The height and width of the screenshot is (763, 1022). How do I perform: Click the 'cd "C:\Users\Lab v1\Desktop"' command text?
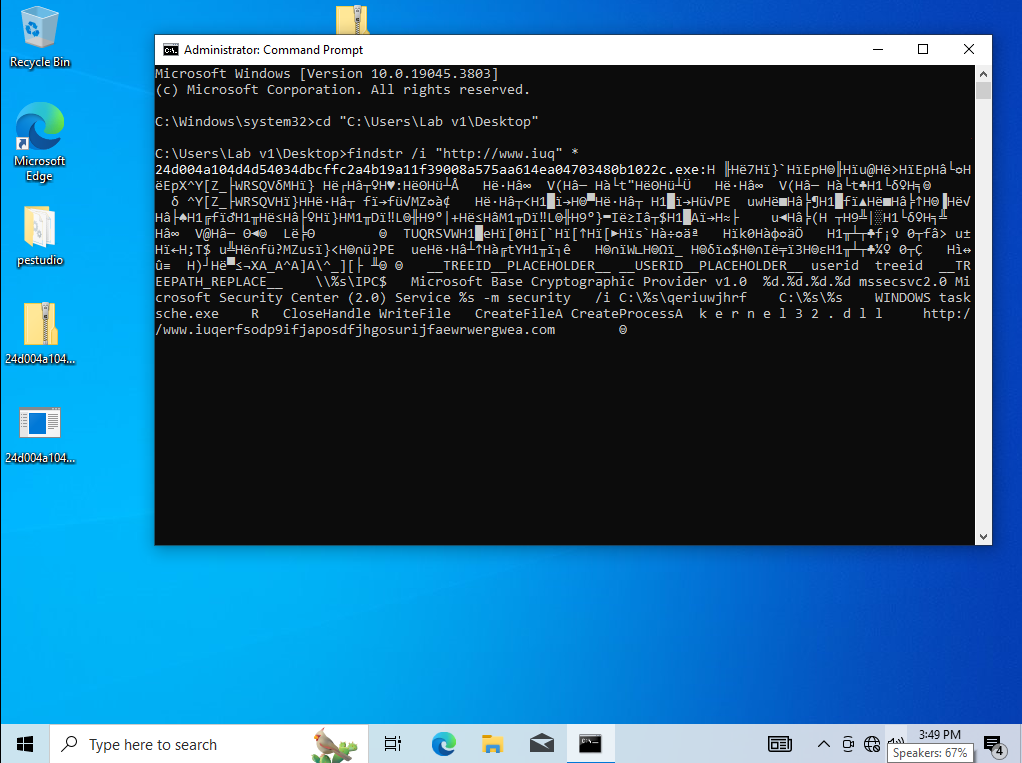tap(427, 122)
